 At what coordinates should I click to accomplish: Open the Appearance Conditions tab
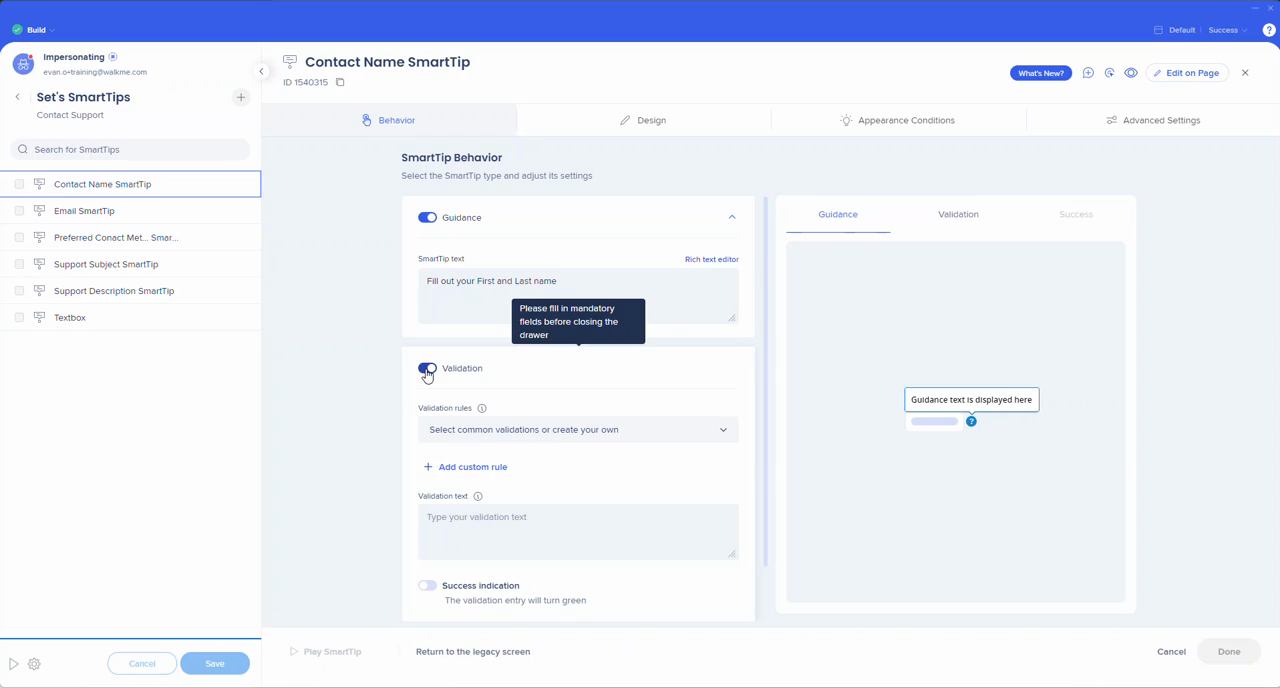[898, 120]
